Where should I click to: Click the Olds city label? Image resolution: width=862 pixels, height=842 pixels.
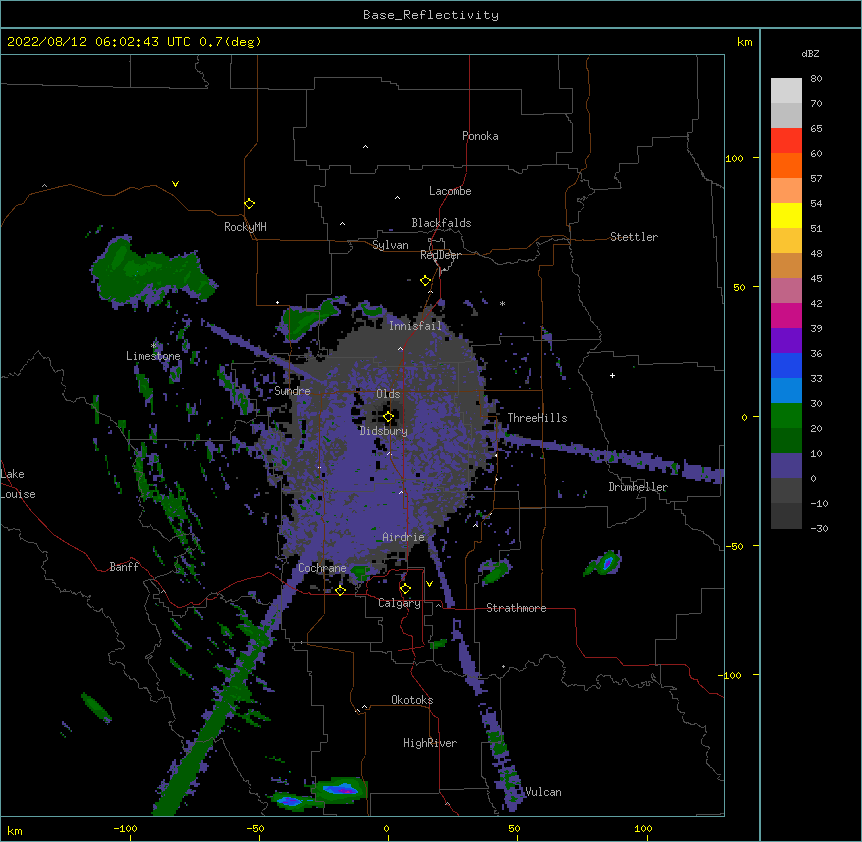click(388, 394)
